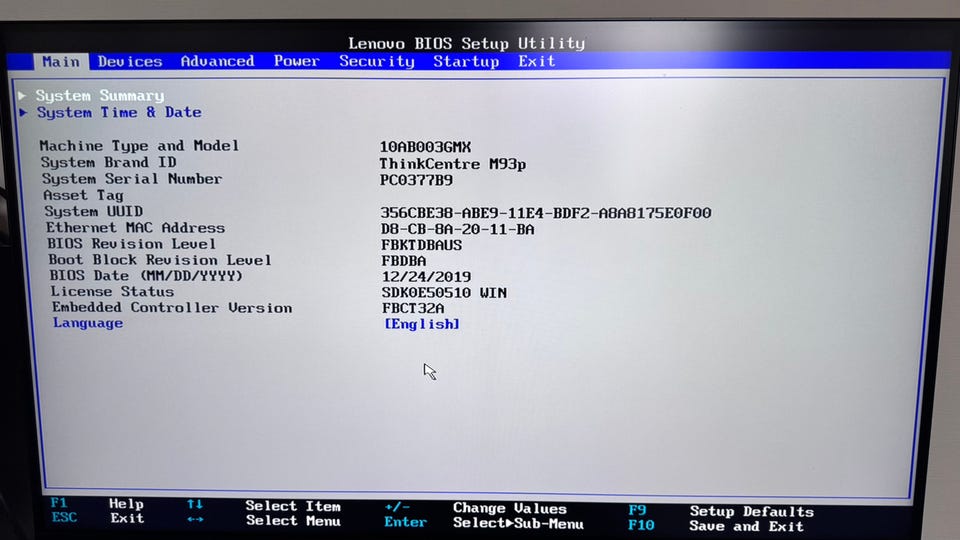Click the Lenovo BIOS Setup Utility title

coord(467,43)
